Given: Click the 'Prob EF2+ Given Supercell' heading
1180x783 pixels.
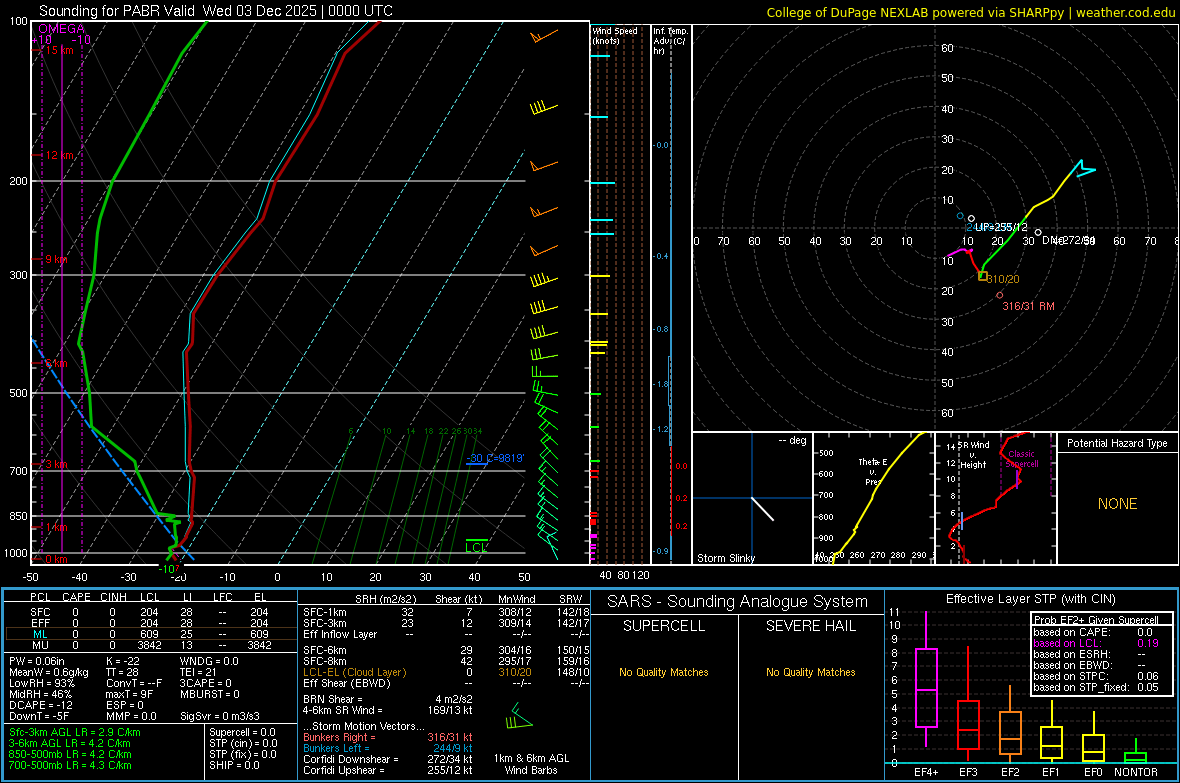Looking at the screenshot, I should click(1096, 620).
